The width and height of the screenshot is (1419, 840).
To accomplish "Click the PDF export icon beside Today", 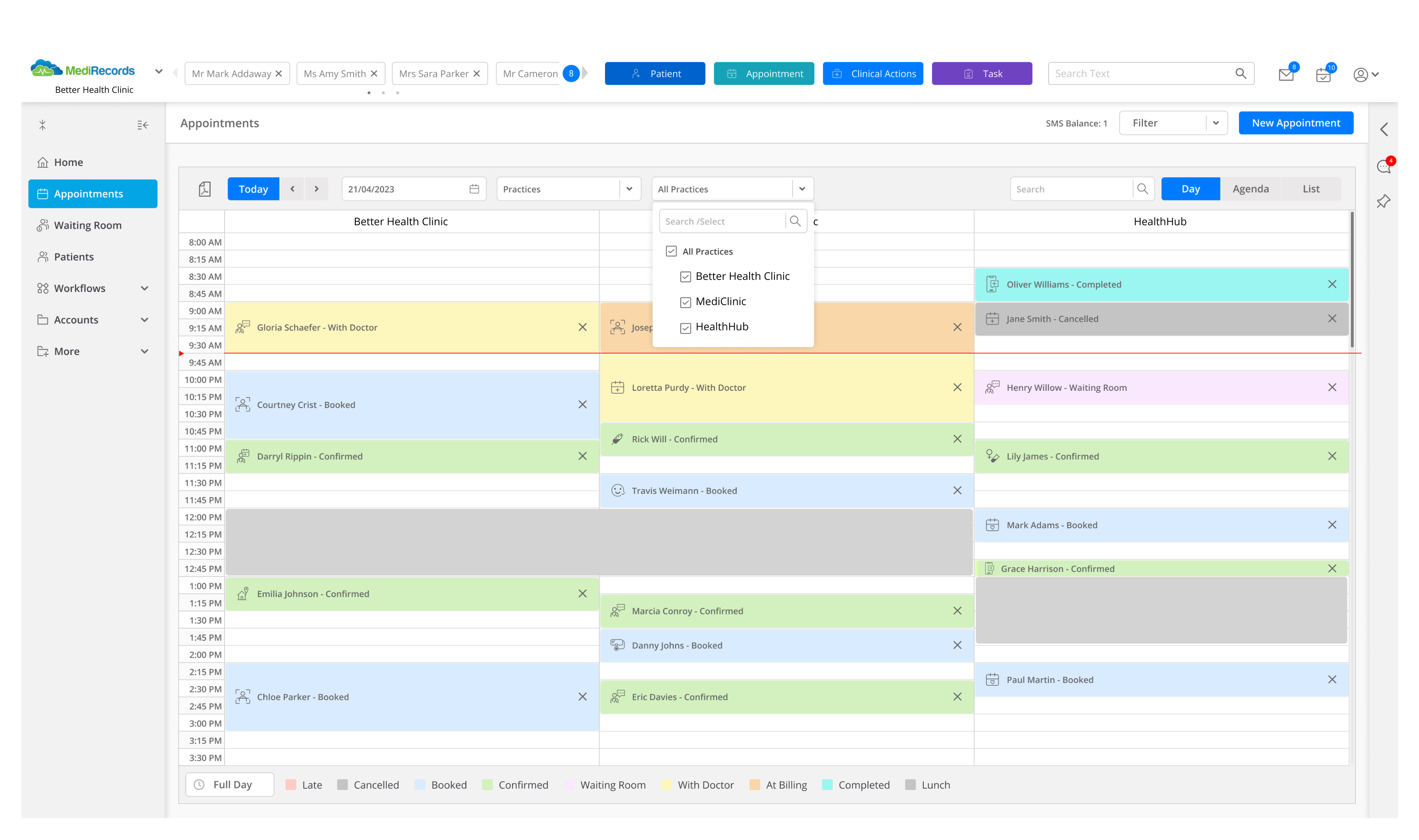I will tap(205, 189).
